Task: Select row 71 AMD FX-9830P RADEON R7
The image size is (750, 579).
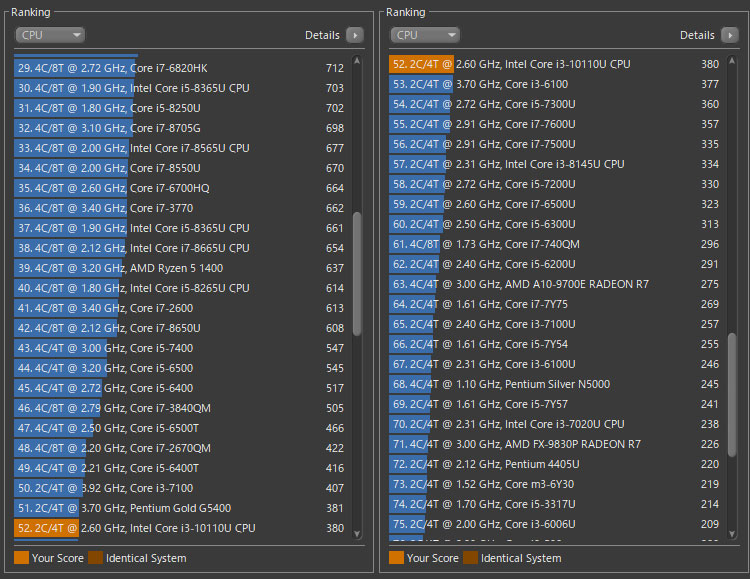Action: point(557,444)
